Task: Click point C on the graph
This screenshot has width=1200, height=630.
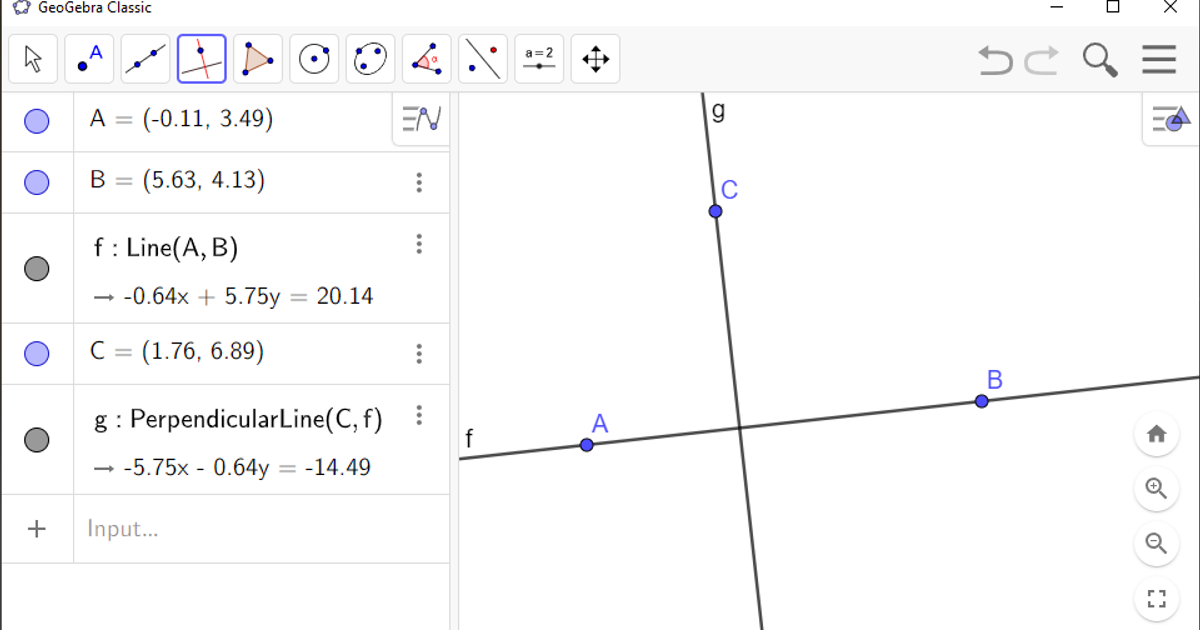Action: click(x=716, y=211)
